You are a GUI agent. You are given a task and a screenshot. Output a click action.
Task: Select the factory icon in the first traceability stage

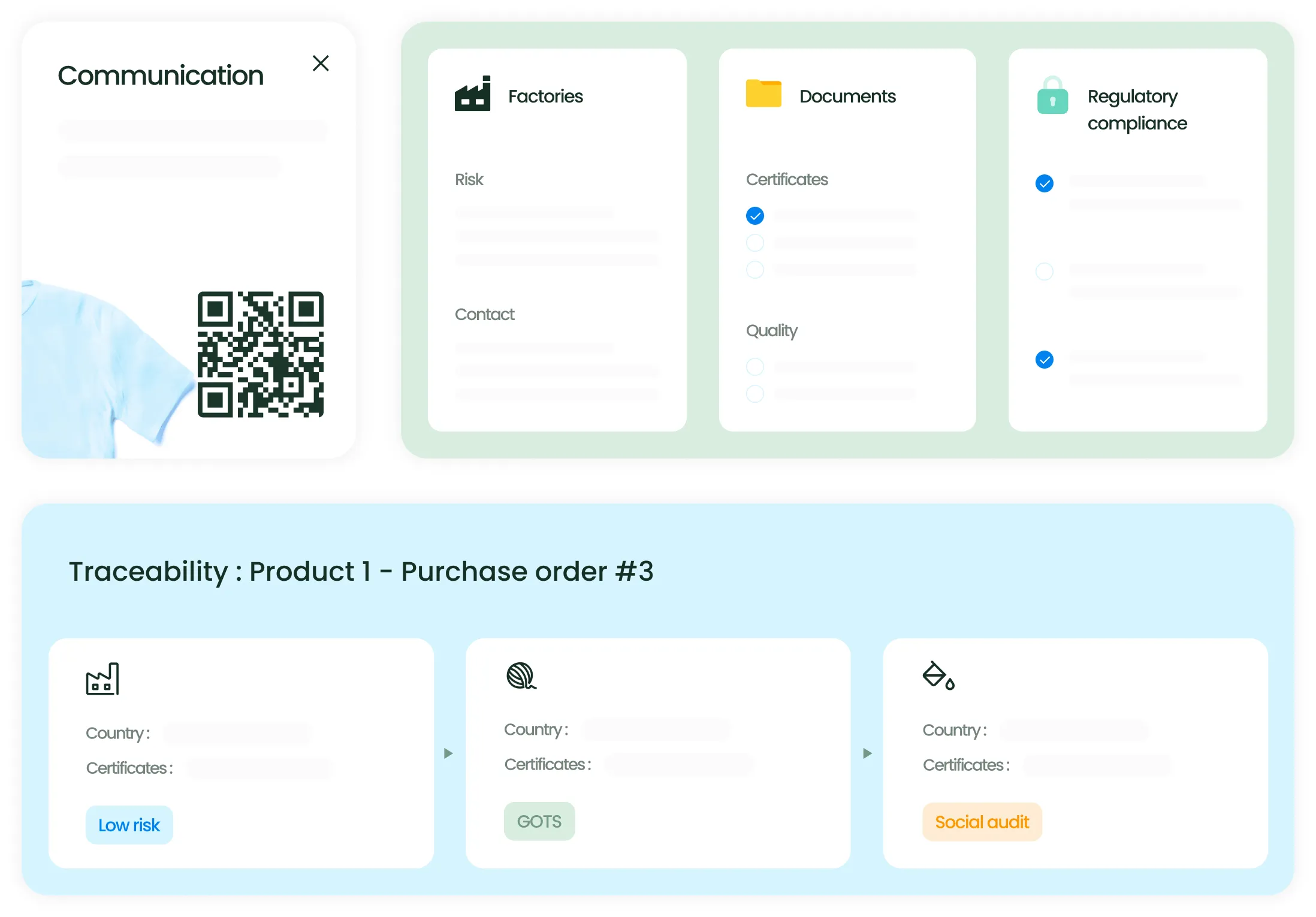(x=103, y=678)
